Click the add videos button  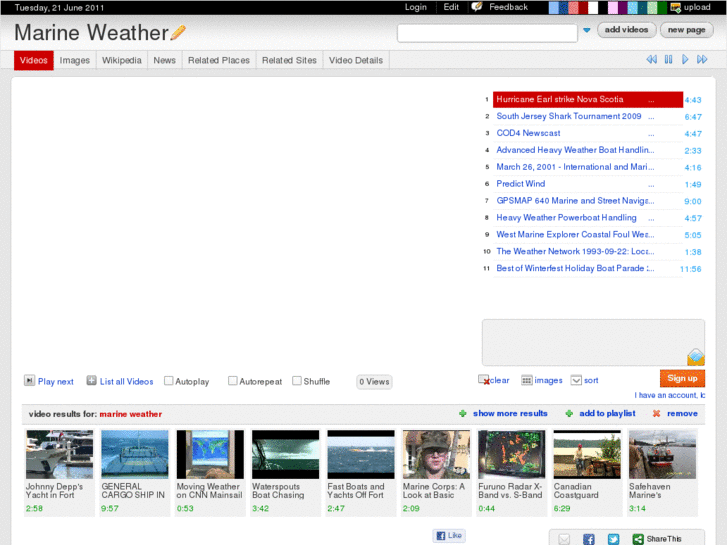point(626,30)
